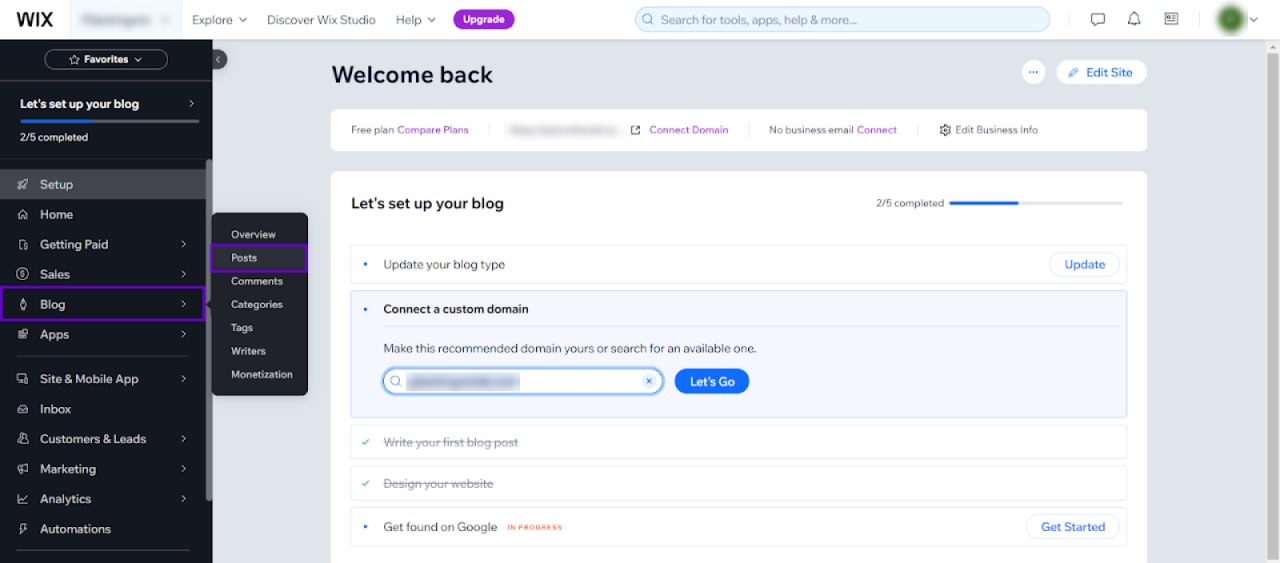Click the Analytics chart icon
The image size is (1280, 563).
[x=22, y=499]
